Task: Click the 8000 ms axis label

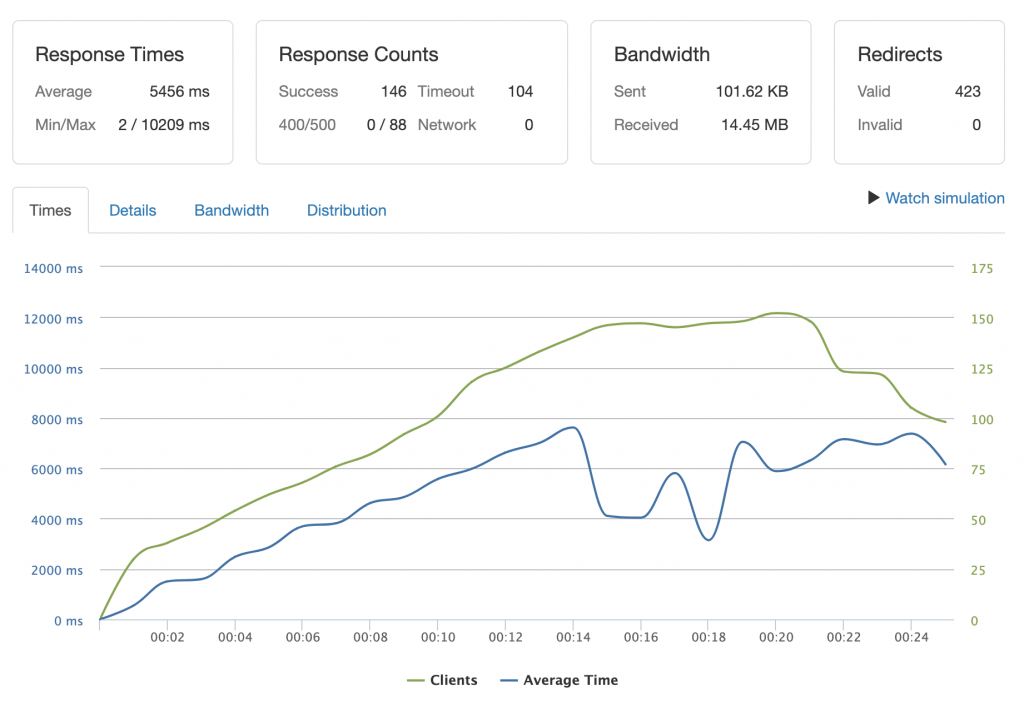Action: tap(57, 419)
